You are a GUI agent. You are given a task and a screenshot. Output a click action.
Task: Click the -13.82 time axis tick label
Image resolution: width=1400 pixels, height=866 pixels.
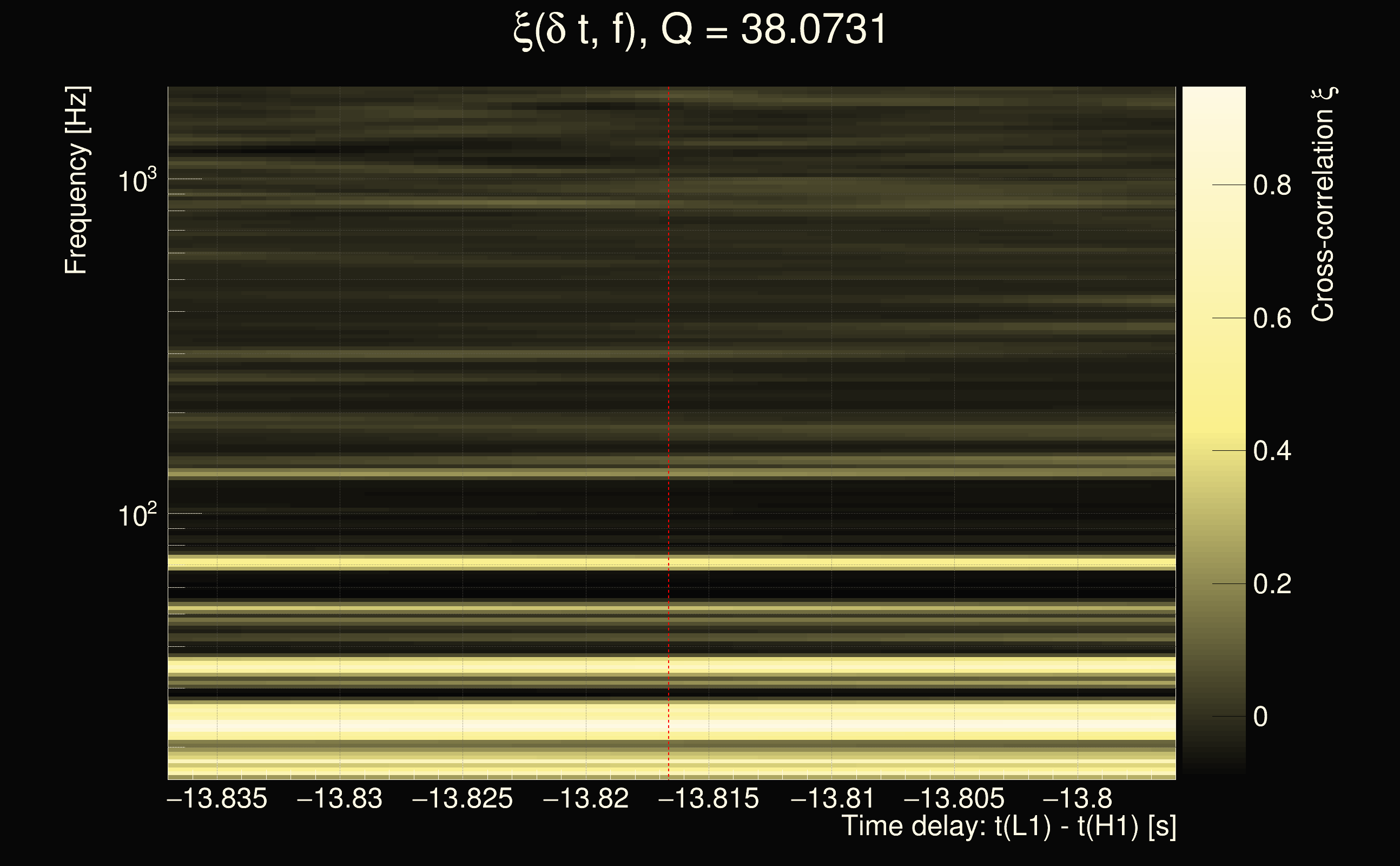pos(586,798)
